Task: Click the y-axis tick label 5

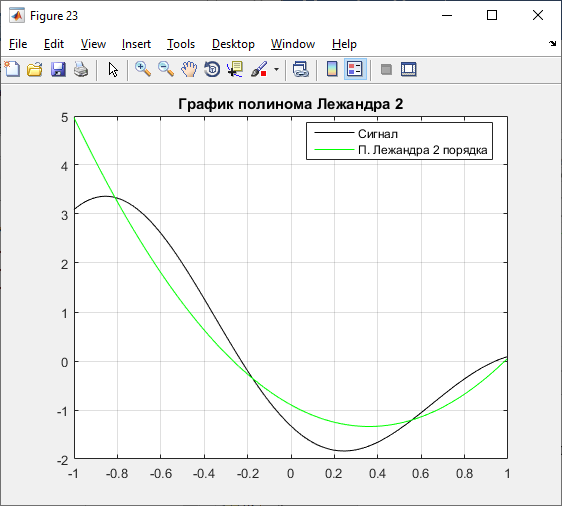Action: point(65,118)
